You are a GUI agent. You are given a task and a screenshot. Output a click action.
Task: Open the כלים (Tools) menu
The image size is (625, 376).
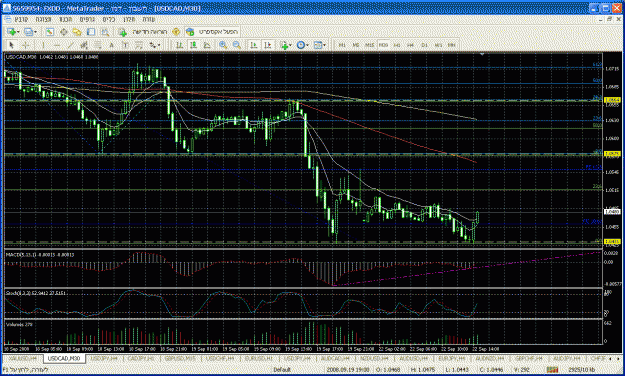[109, 20]
